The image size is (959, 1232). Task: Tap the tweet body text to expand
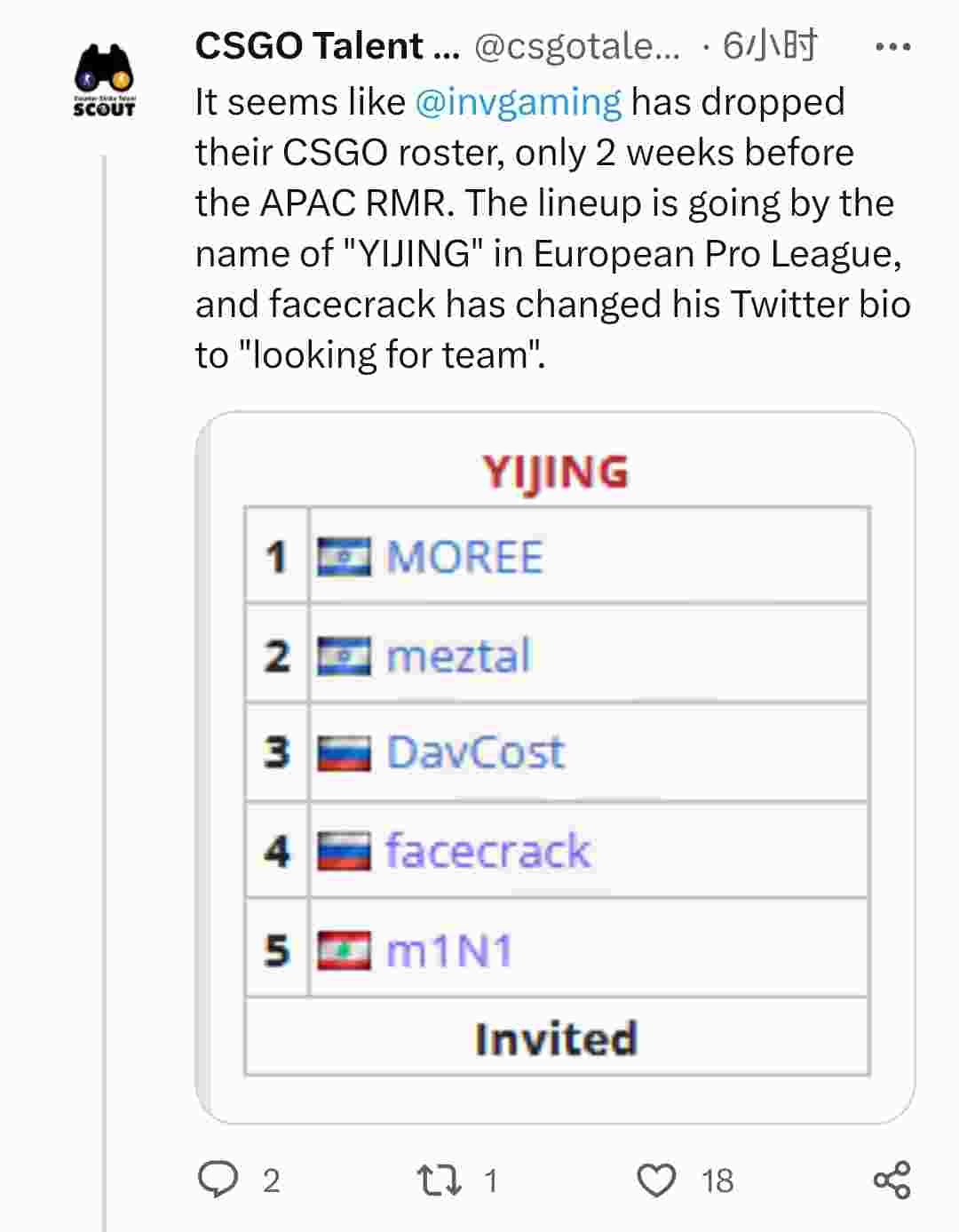[x=552, y=228]
